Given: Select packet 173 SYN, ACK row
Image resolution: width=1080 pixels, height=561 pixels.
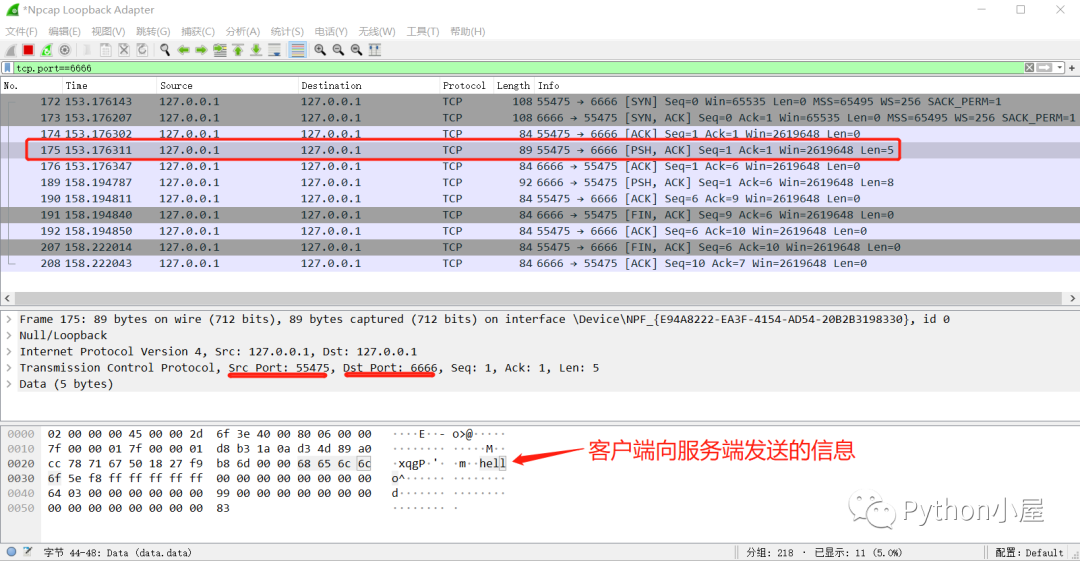Looking at the screenshot, I should point(540,118).
